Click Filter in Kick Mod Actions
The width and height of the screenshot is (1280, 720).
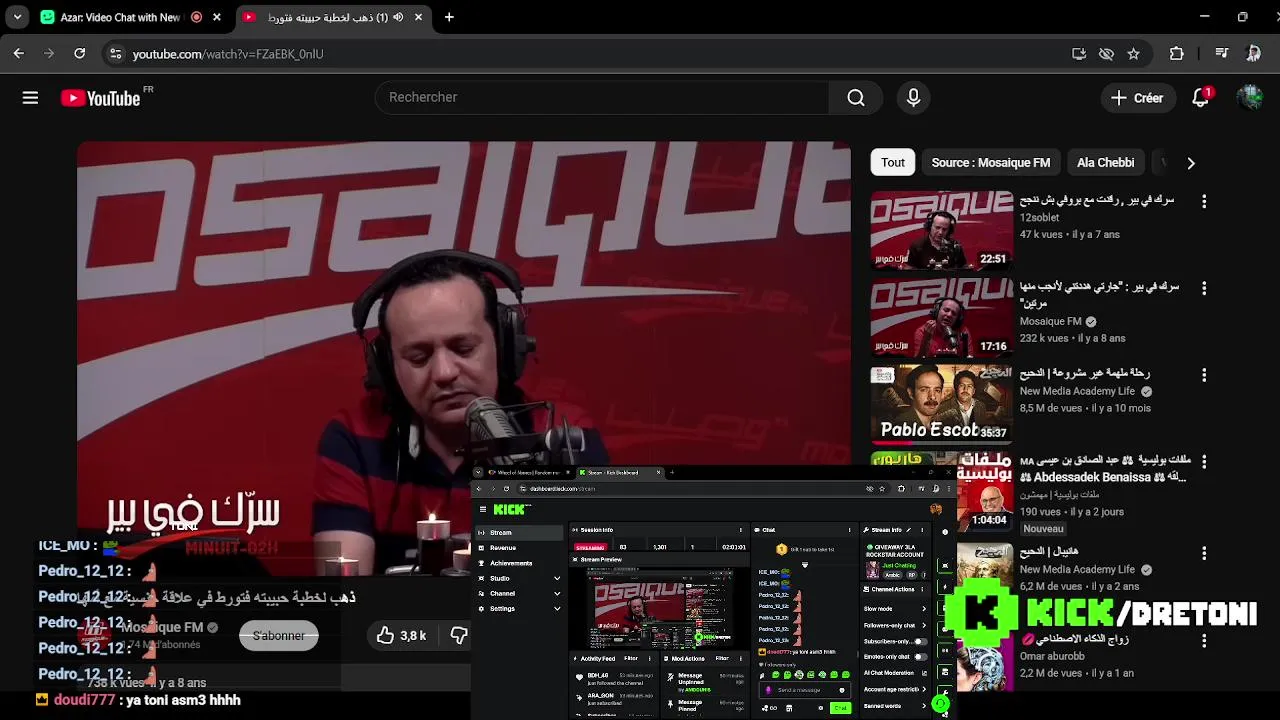722,658
